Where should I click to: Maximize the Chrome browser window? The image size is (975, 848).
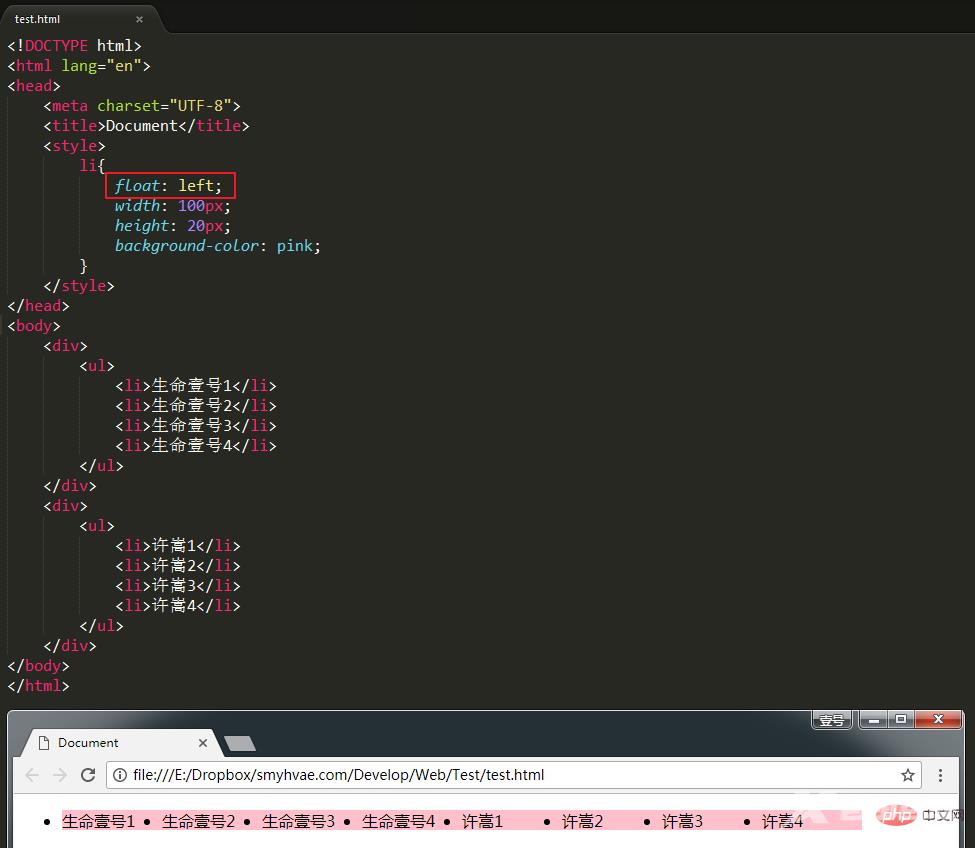[901, 719]
